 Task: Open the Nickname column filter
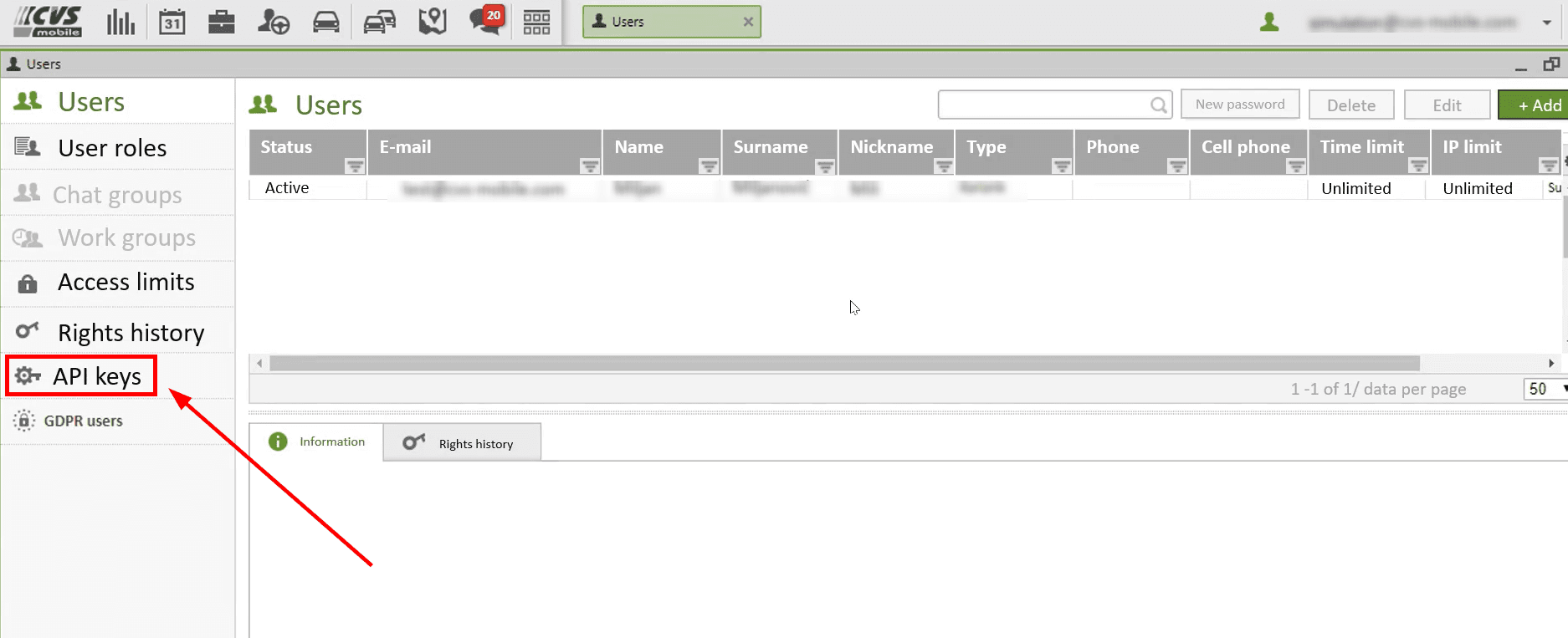[944, 166]
